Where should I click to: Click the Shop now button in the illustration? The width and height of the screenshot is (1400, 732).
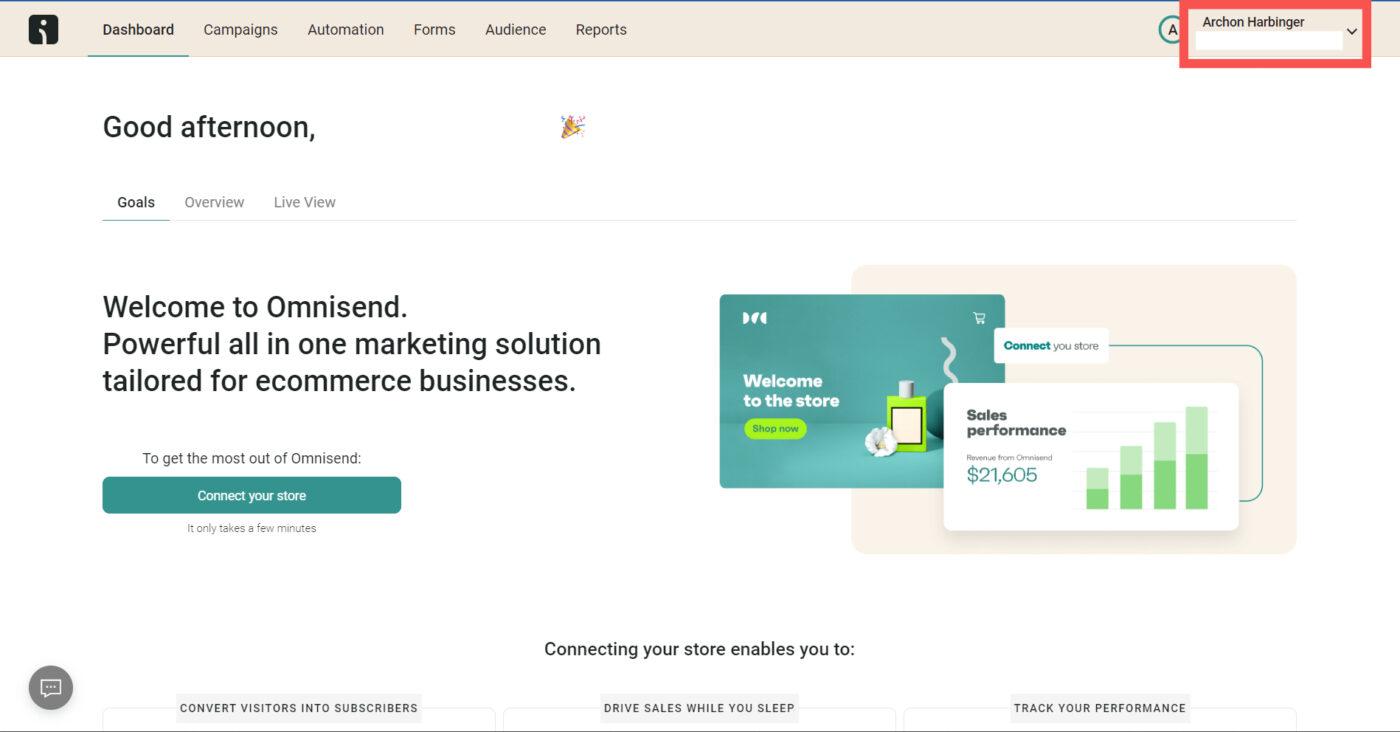(775, 429)
